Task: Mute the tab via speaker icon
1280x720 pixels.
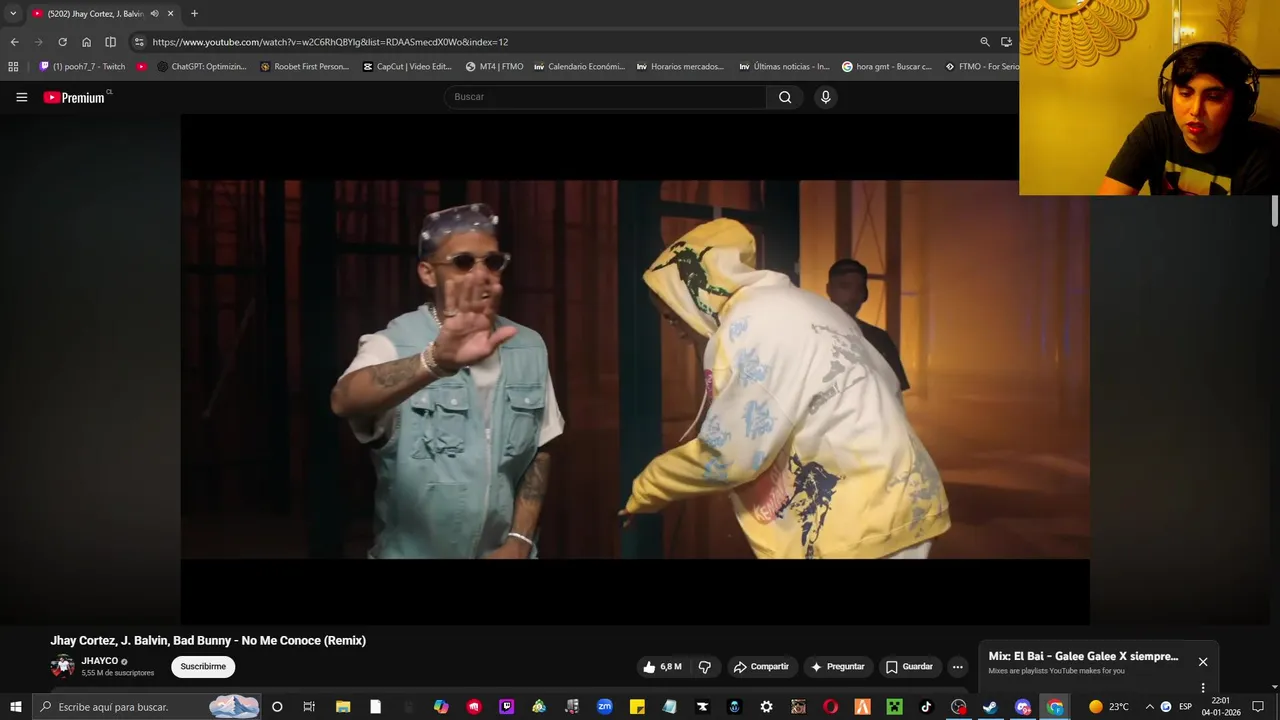Action: pyautogui.click(x=155, y=14)
